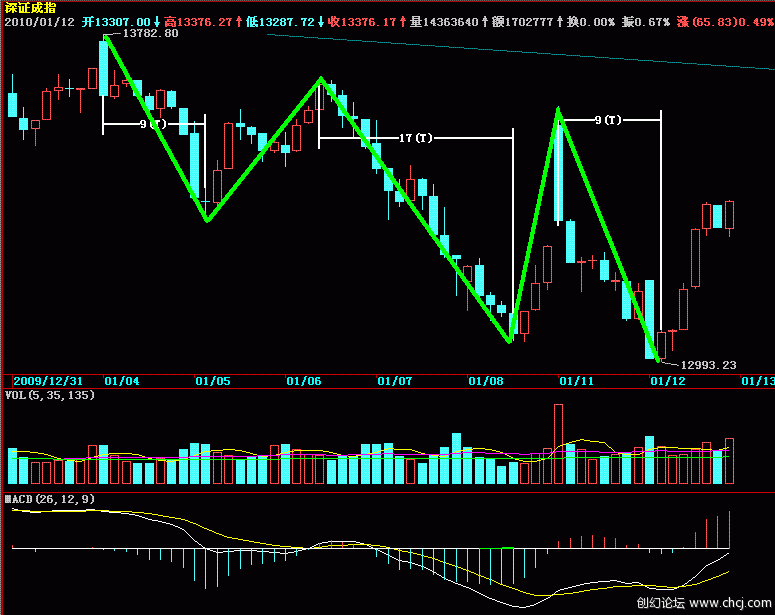Click the 12993.23 lowest price label
This screenshot has width=775, height=615.
click(x=707, y=365)
